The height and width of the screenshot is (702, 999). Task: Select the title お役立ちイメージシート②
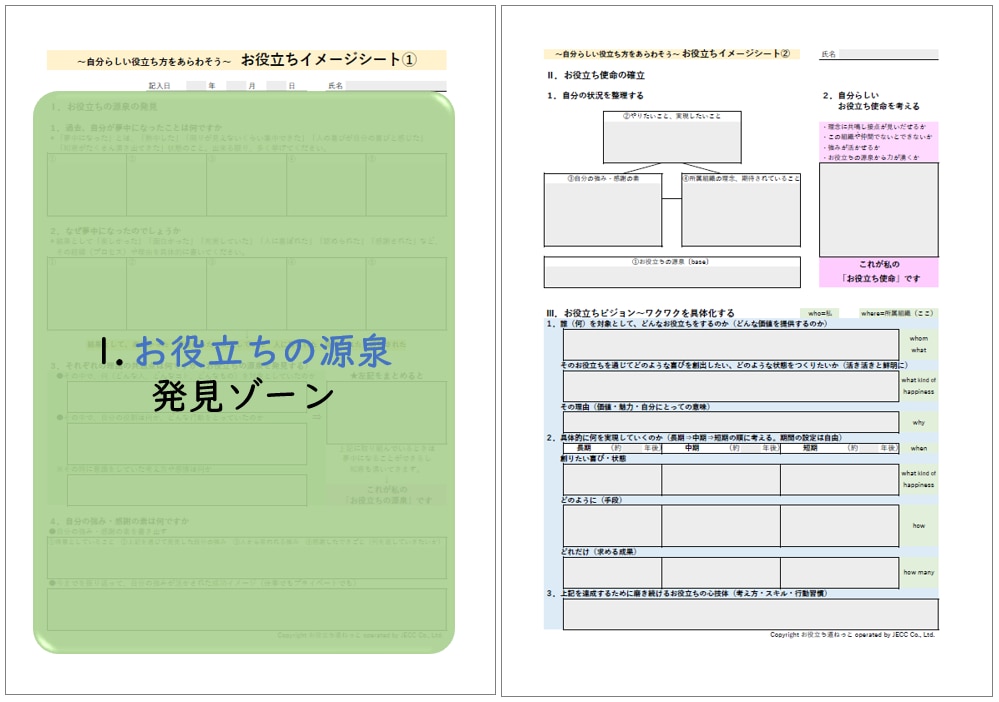point(736,54)
